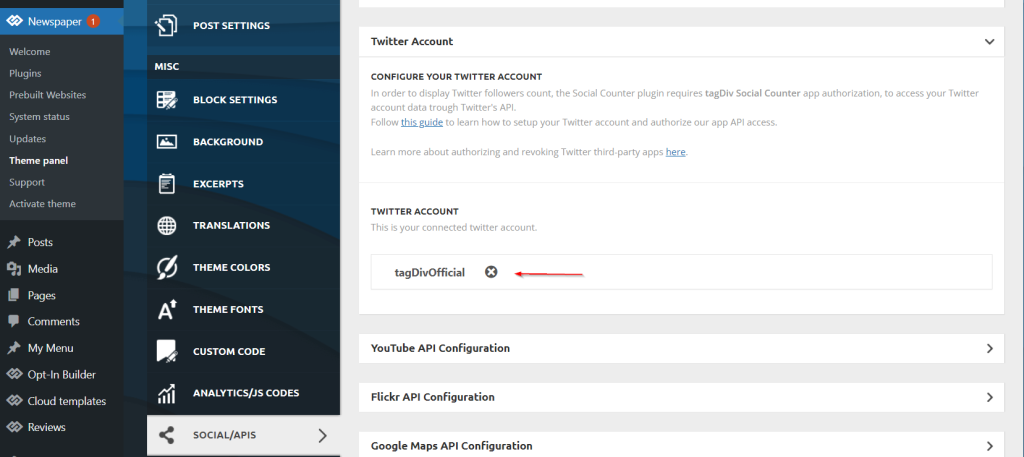The image size is (1024, 457).
Task: Click the Newspaper logo icon
Action: tap(14, 22)
